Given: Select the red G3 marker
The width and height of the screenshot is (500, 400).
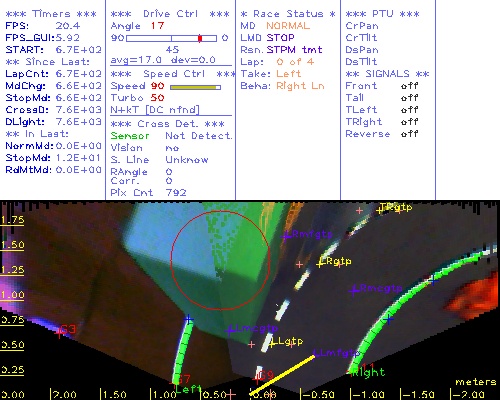Looking at the screenshot, I should (59, 332).
